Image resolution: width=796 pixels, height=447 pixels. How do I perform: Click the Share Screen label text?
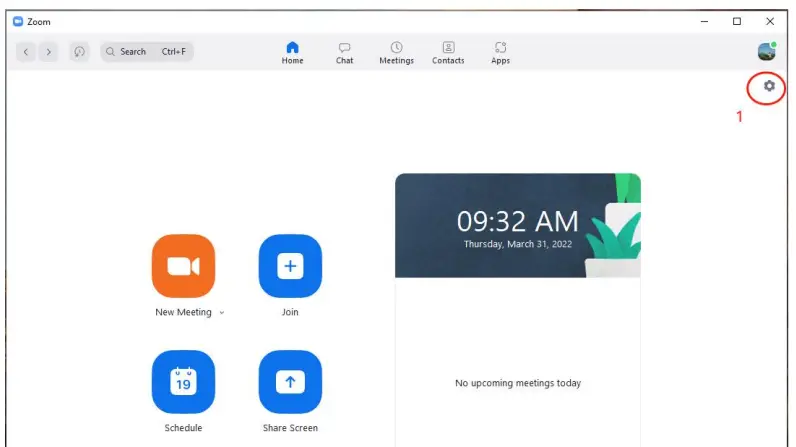tap(290, 428)
